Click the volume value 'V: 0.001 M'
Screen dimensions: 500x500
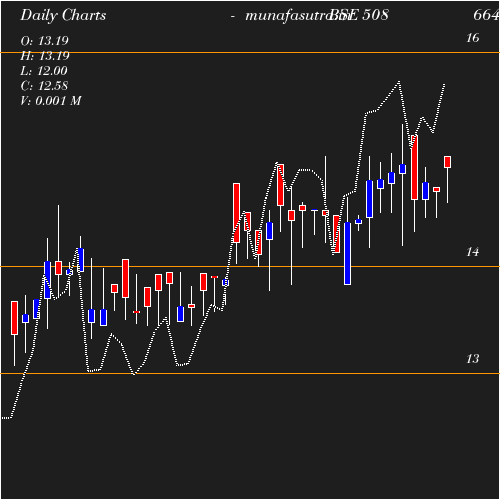click(x=51, y=101)
